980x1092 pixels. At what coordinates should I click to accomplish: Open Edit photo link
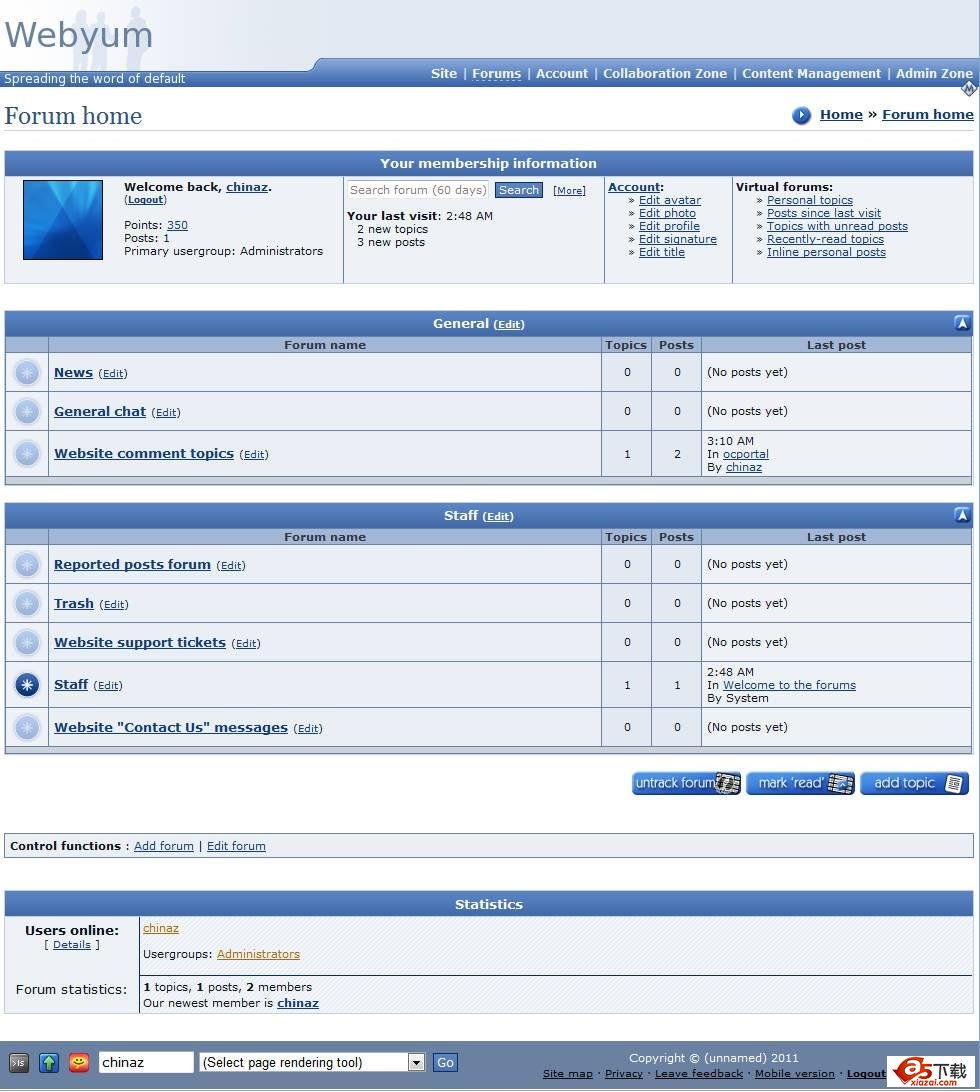pyautogui.click(x=667, y=214)
